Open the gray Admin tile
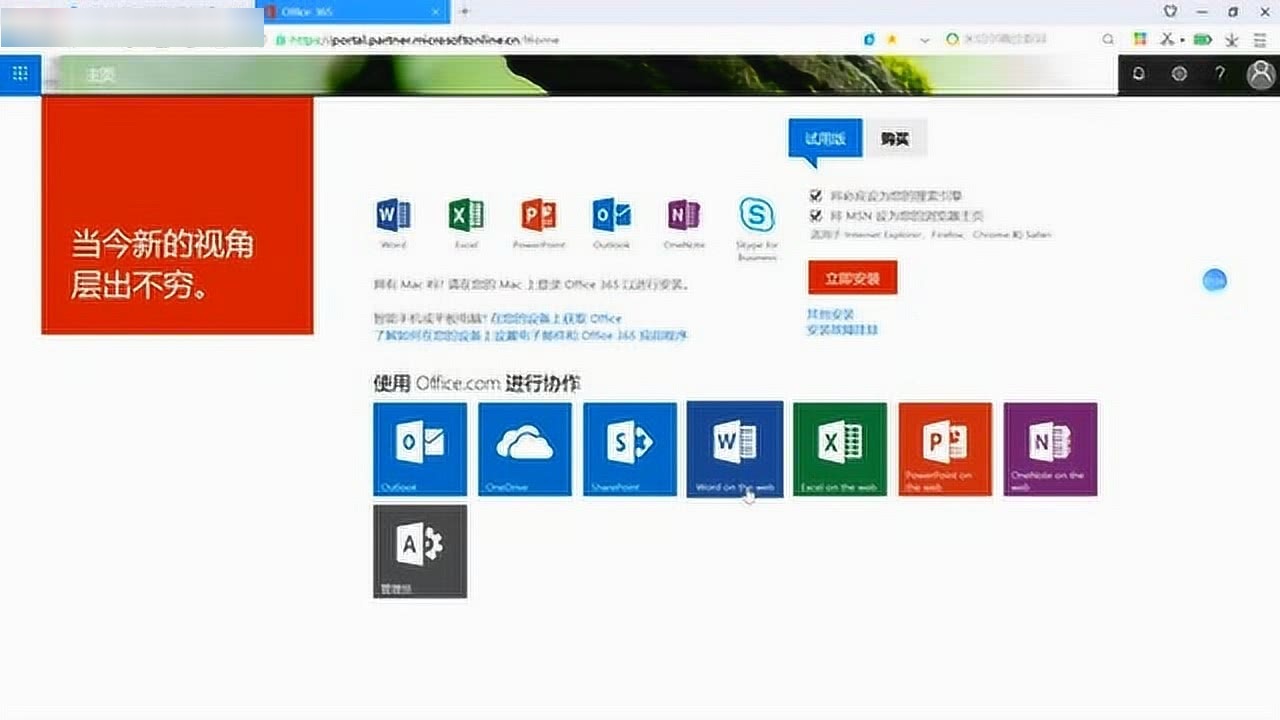This screenshot has width=1280, height=720. pyautogui.click(x=420, y=551)
